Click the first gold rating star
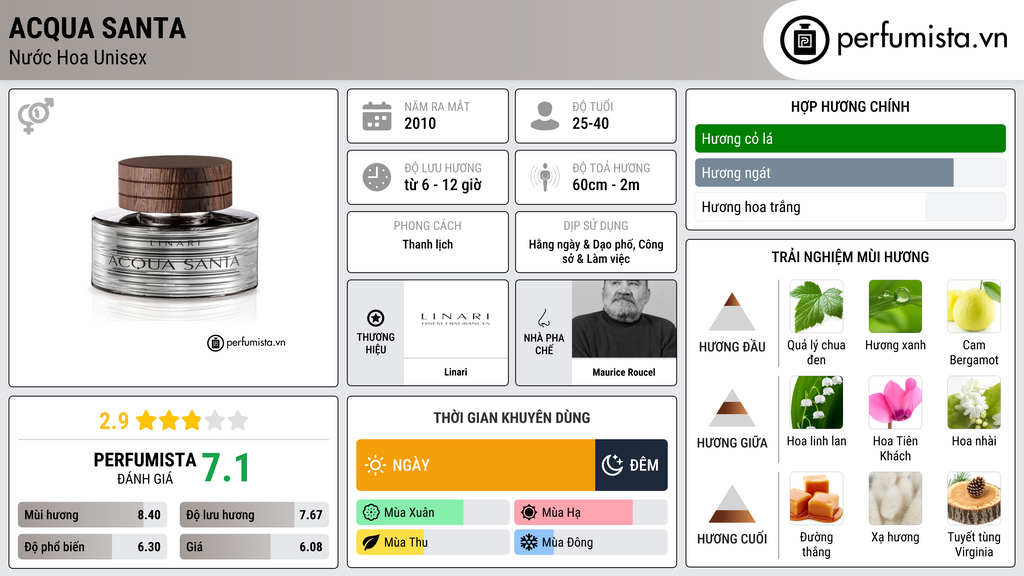The height and width of the screenshot is (576, 1024). [146, 420]
